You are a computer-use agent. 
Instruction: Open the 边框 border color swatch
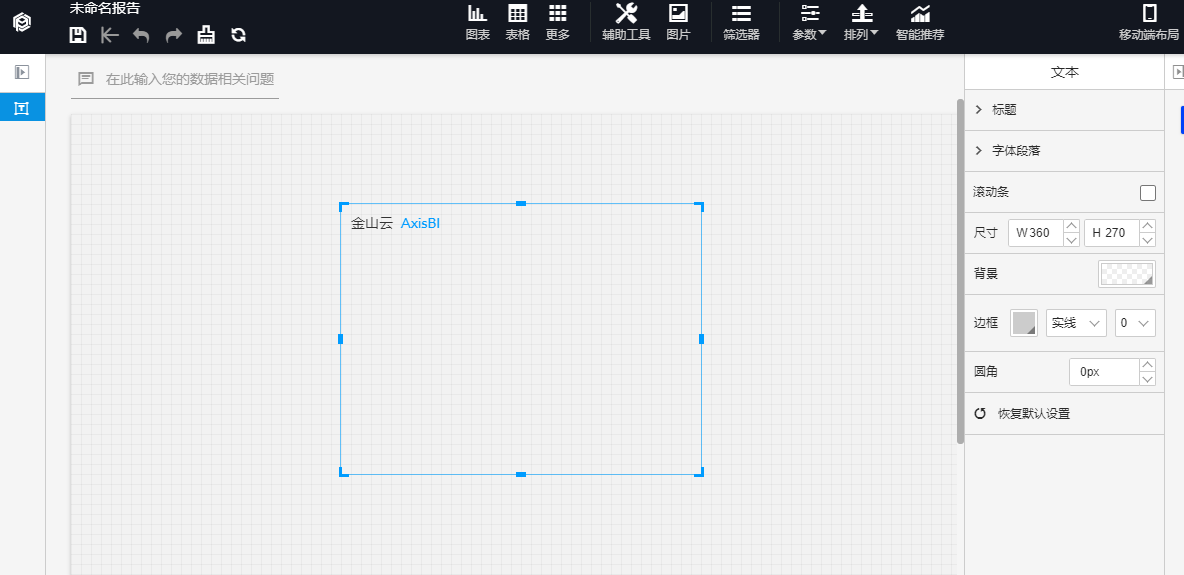[1024, 323]
